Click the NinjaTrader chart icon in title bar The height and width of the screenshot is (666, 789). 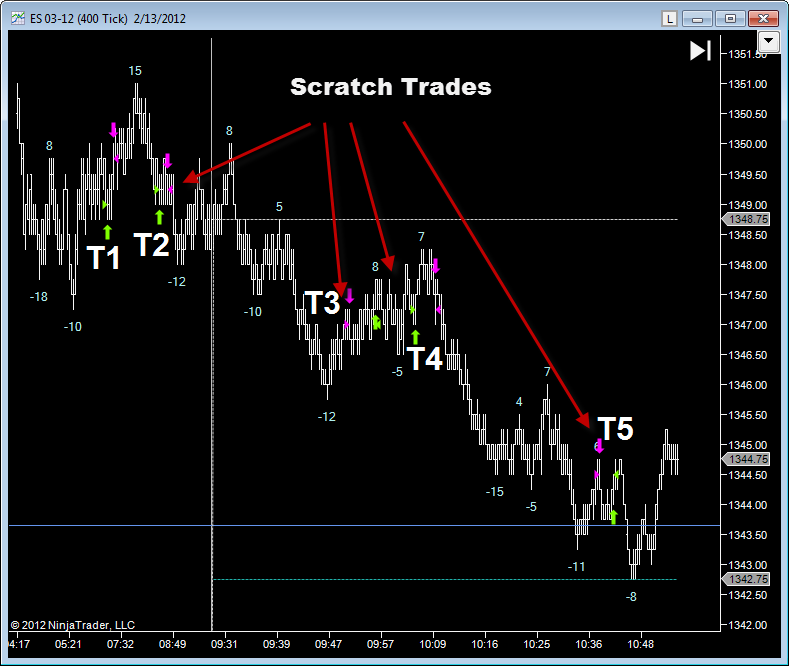coord(18,19)
